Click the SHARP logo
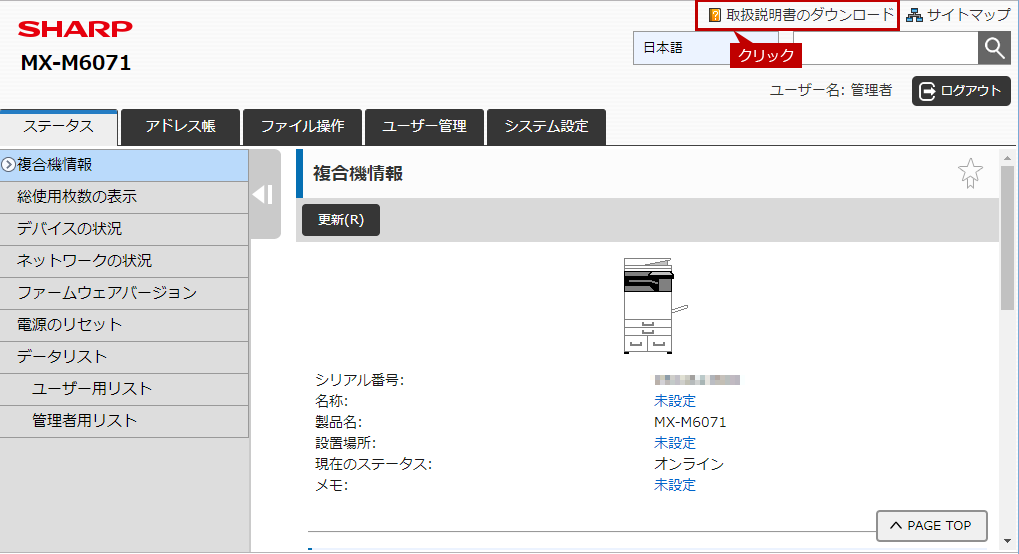The height and width of the screenshot is (554, 1019). (x=75, y=29)
